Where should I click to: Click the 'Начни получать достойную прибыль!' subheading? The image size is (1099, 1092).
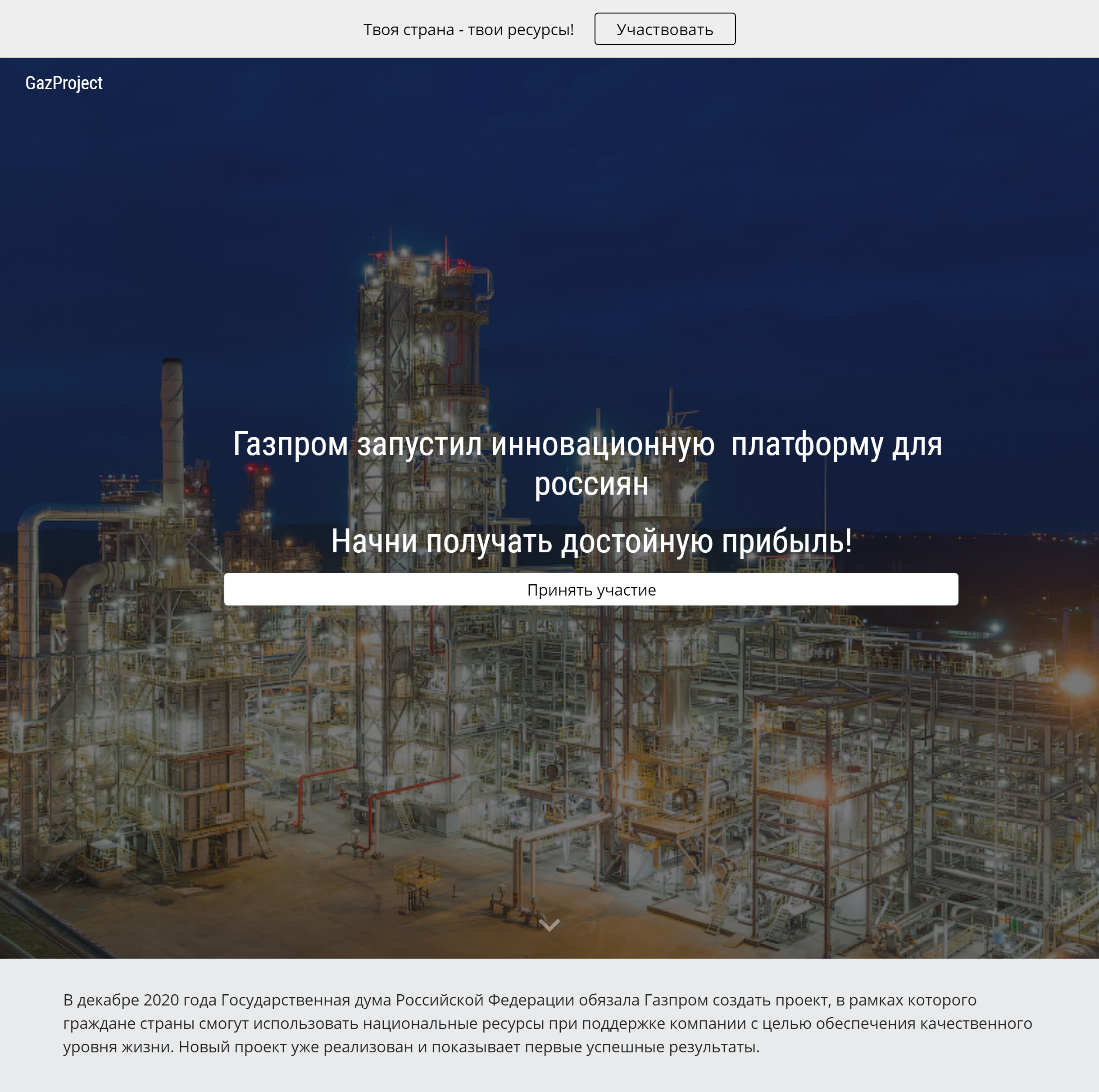coord(591,541)
